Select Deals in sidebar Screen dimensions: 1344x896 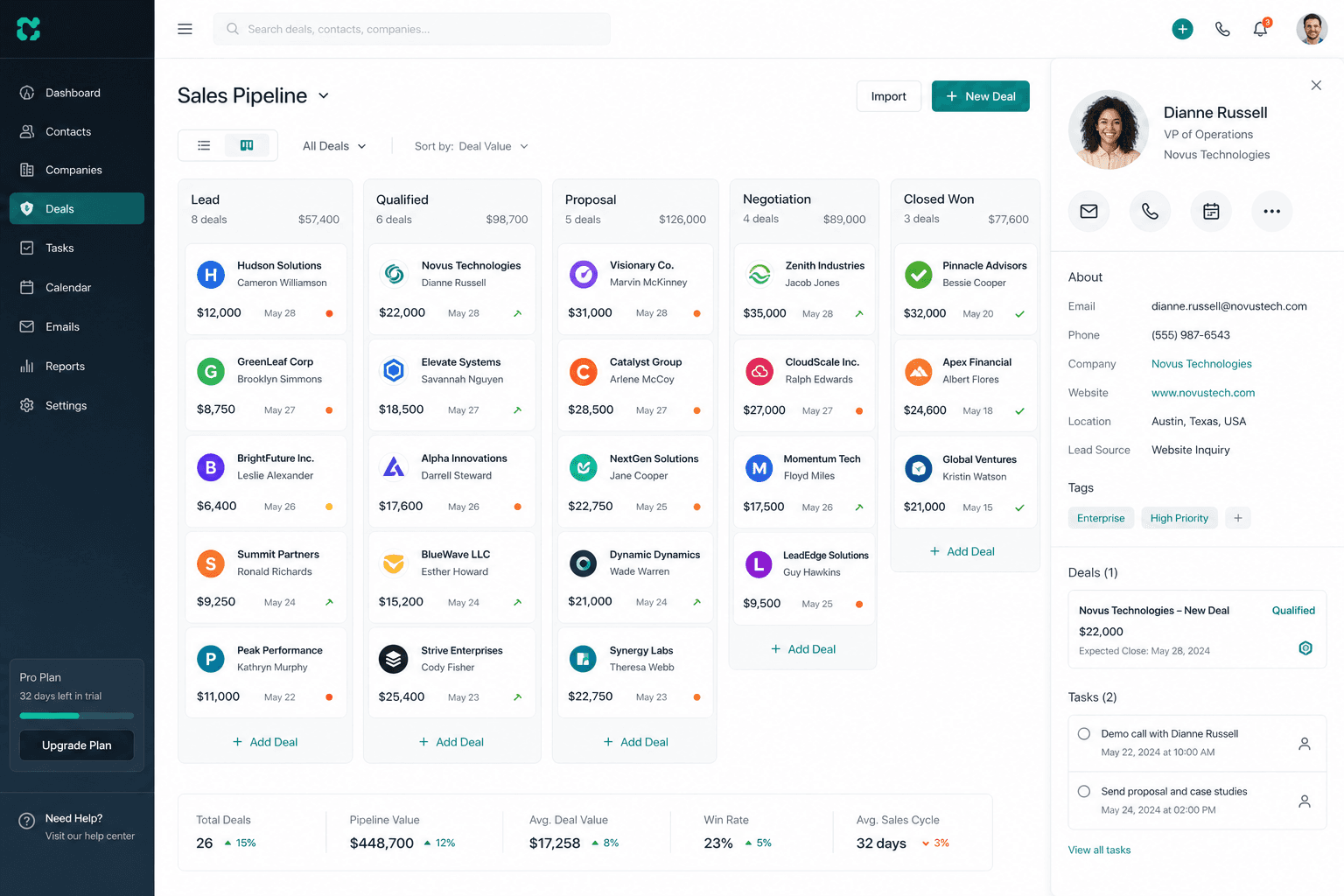click(x=77, y=208)
